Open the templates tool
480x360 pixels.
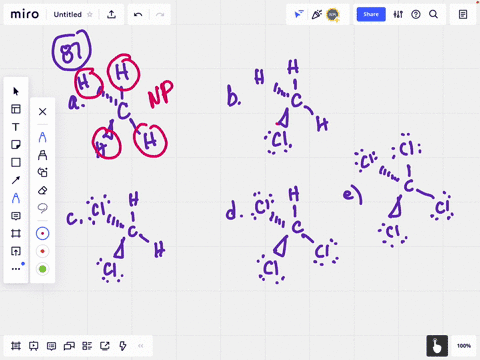click(x=16, y=109)
